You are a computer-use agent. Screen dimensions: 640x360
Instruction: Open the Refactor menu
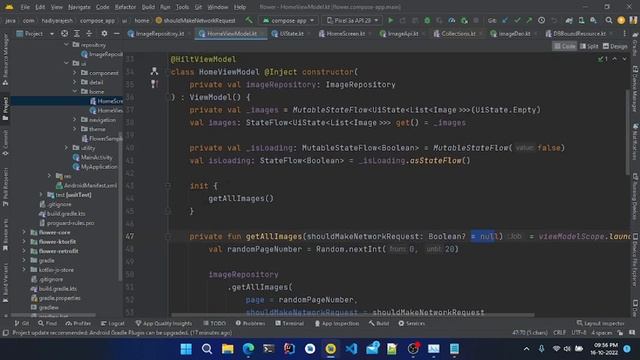tap(125, 7)
